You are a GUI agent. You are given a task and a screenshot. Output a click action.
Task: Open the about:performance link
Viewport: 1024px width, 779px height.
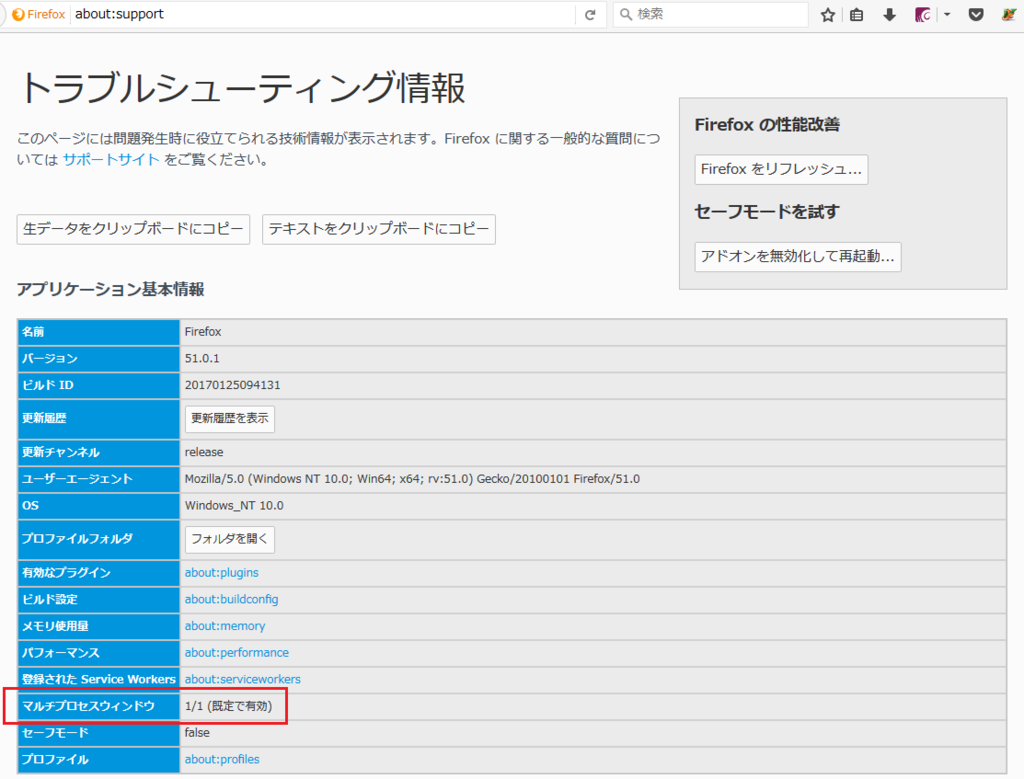(x=236, y=653)
